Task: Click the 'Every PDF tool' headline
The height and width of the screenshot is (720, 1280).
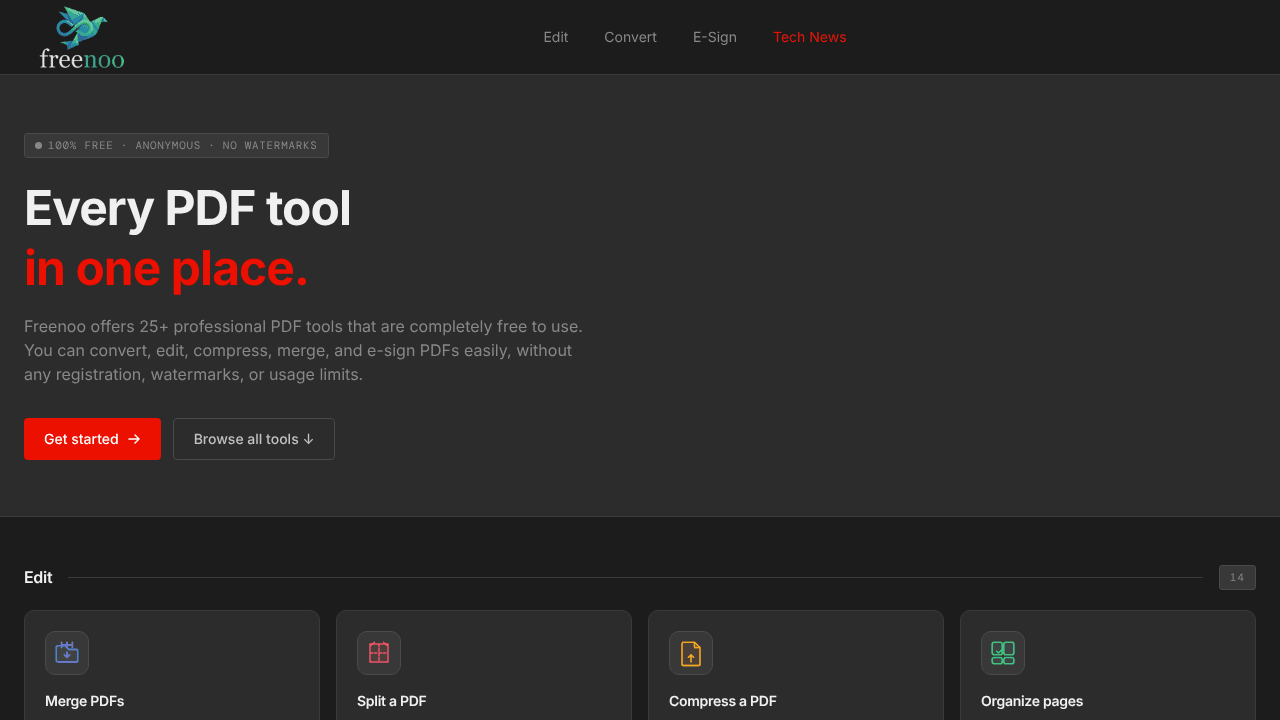Action: (x=188, y=209)
